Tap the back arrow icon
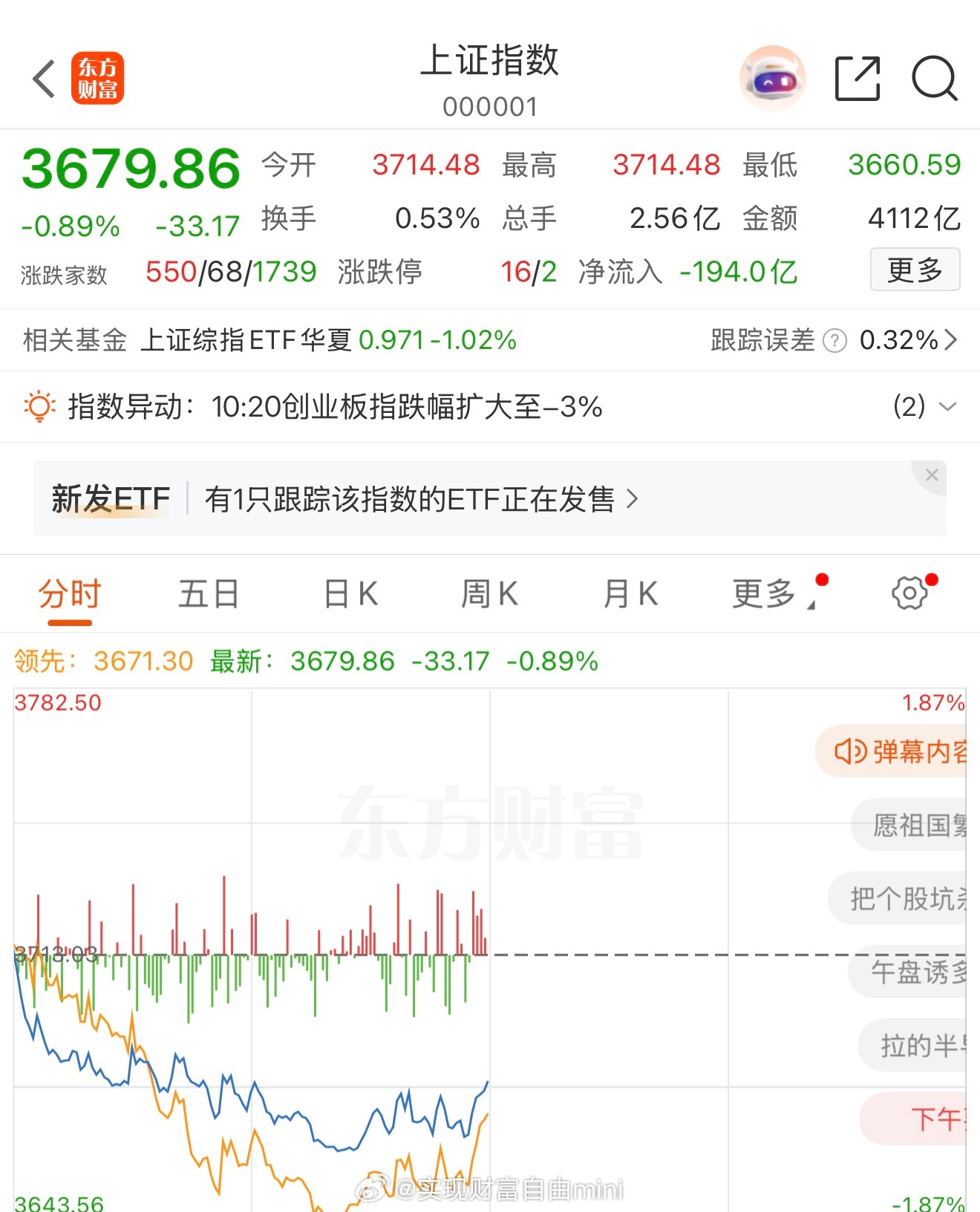980x1212 pixels. pos(44,79)
